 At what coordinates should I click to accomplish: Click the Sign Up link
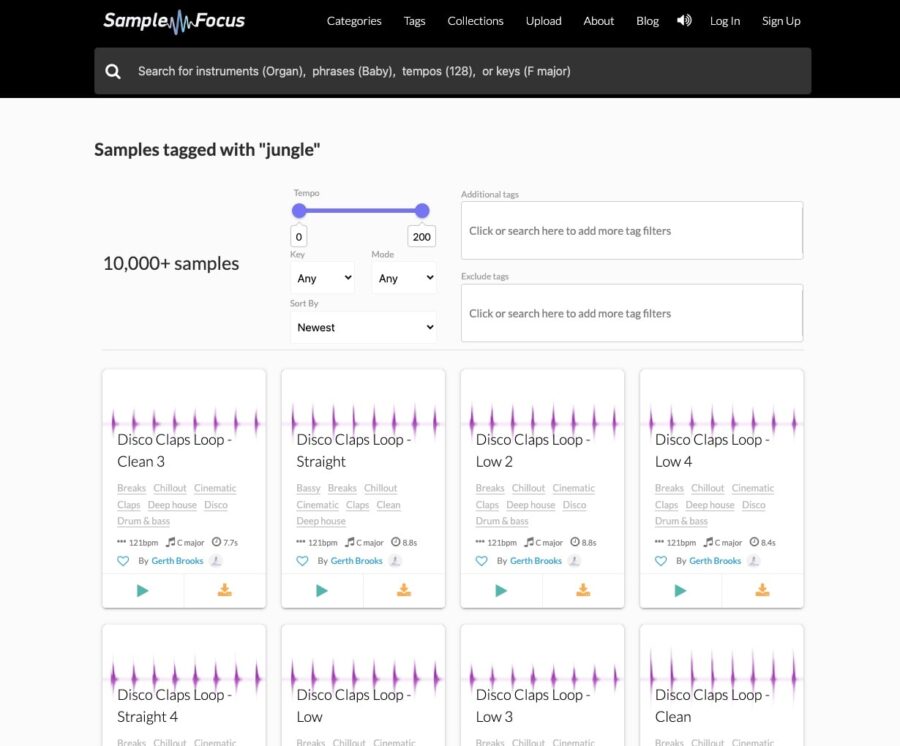(781, 21)
